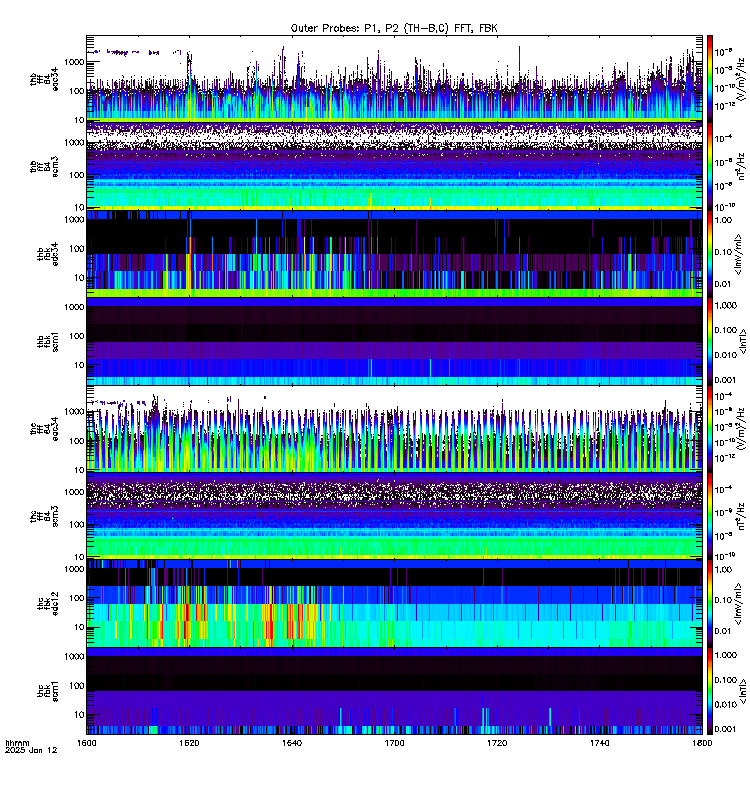Click the 1740 time axis label
This screenshot has height=800, width=750.
[599, 743]
